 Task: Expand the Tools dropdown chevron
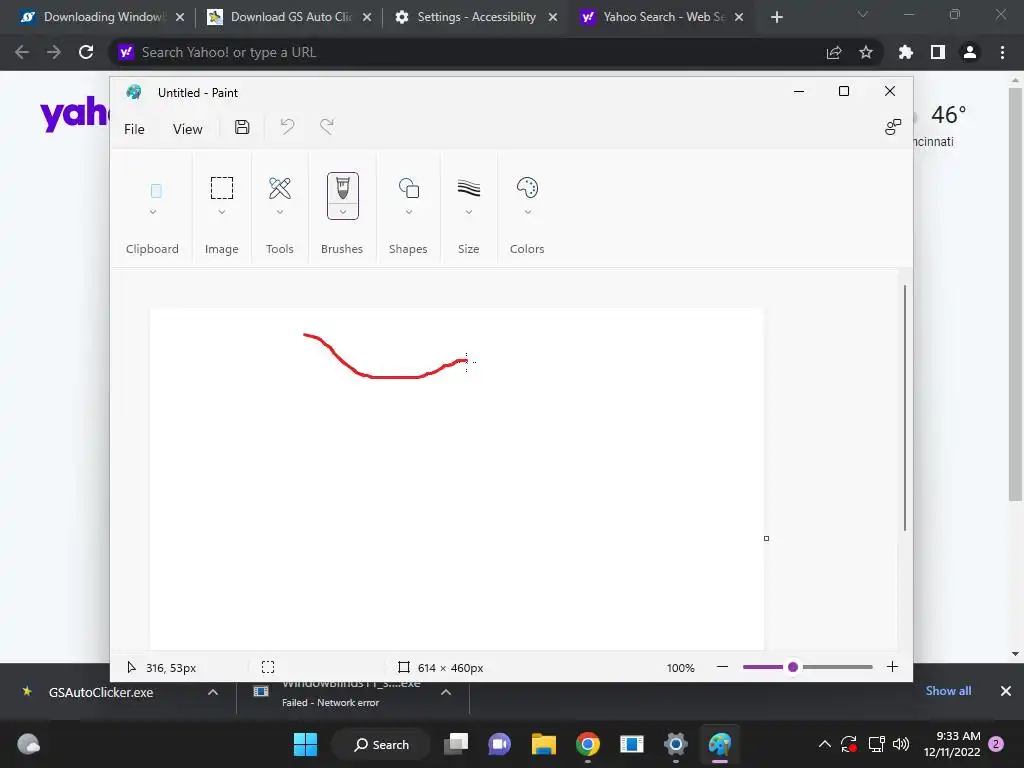point(280,212)
